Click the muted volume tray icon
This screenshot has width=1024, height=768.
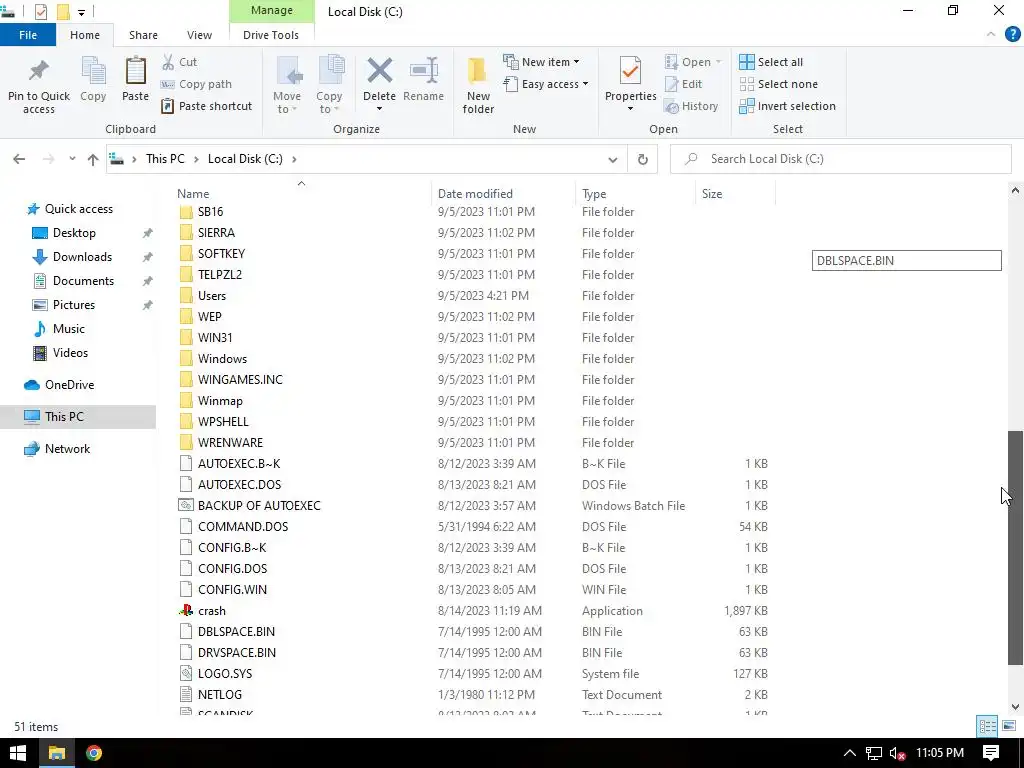897,754
